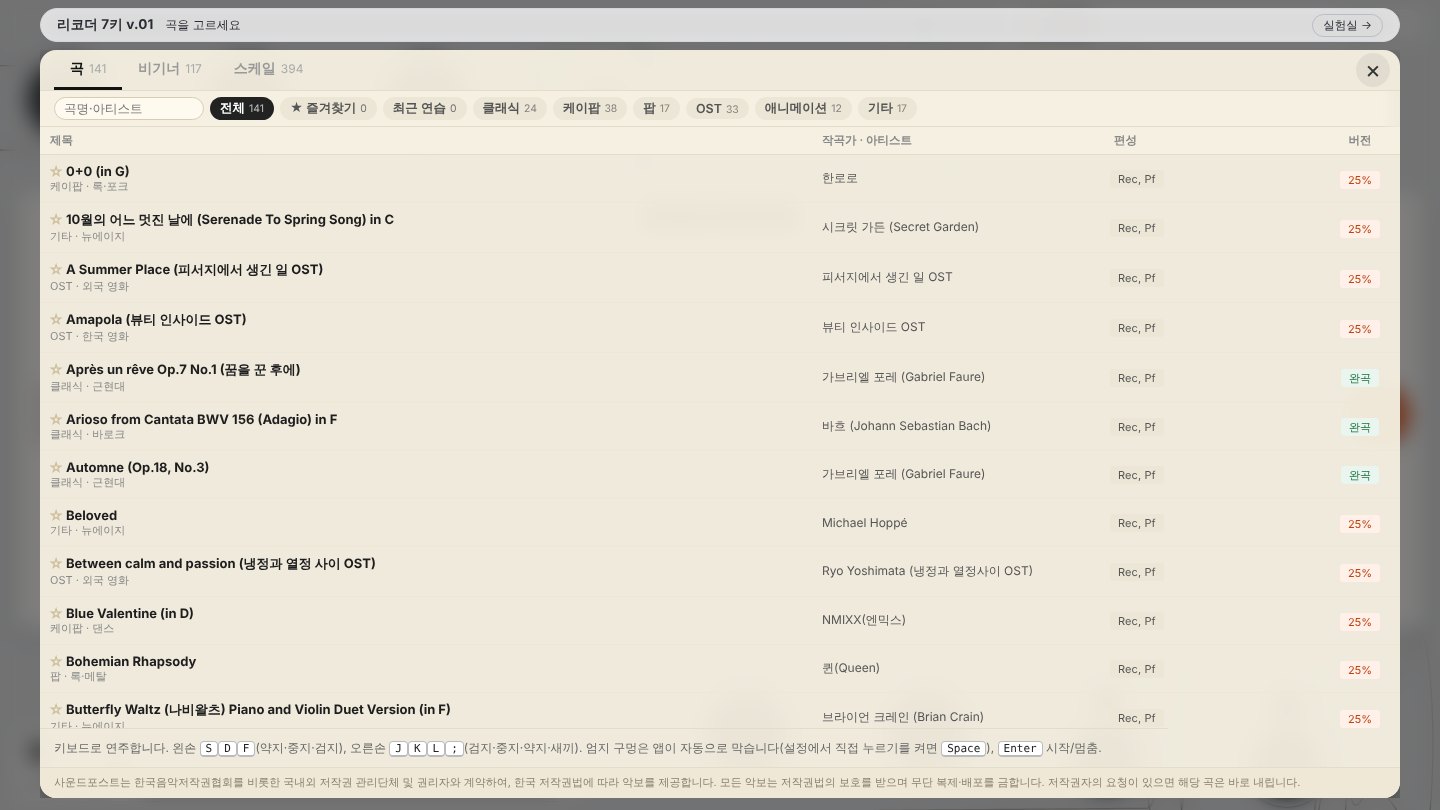Star the Automne (Op.18, No.3) song
1440x810 pixels.
click(56, 467)
